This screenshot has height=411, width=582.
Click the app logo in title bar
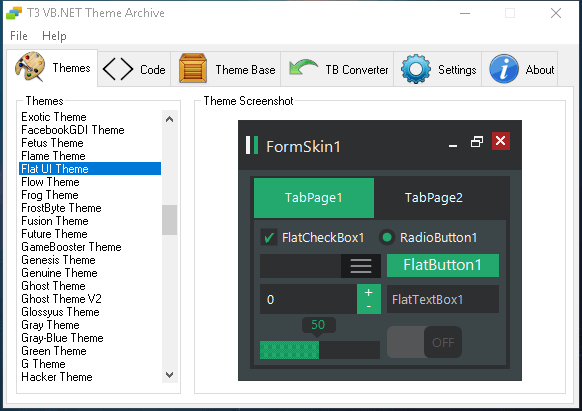(14, 13)
